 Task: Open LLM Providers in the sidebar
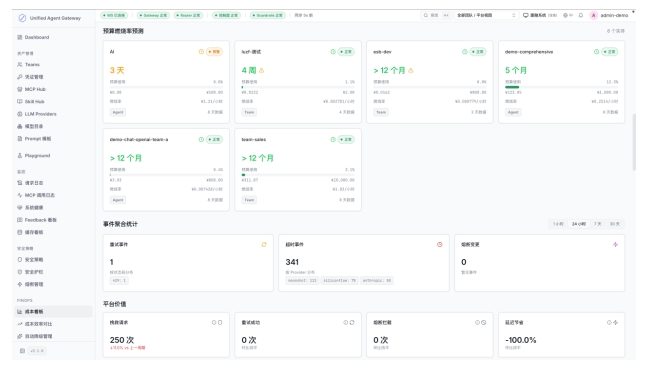pyautogui.click(x=54, y=114)
